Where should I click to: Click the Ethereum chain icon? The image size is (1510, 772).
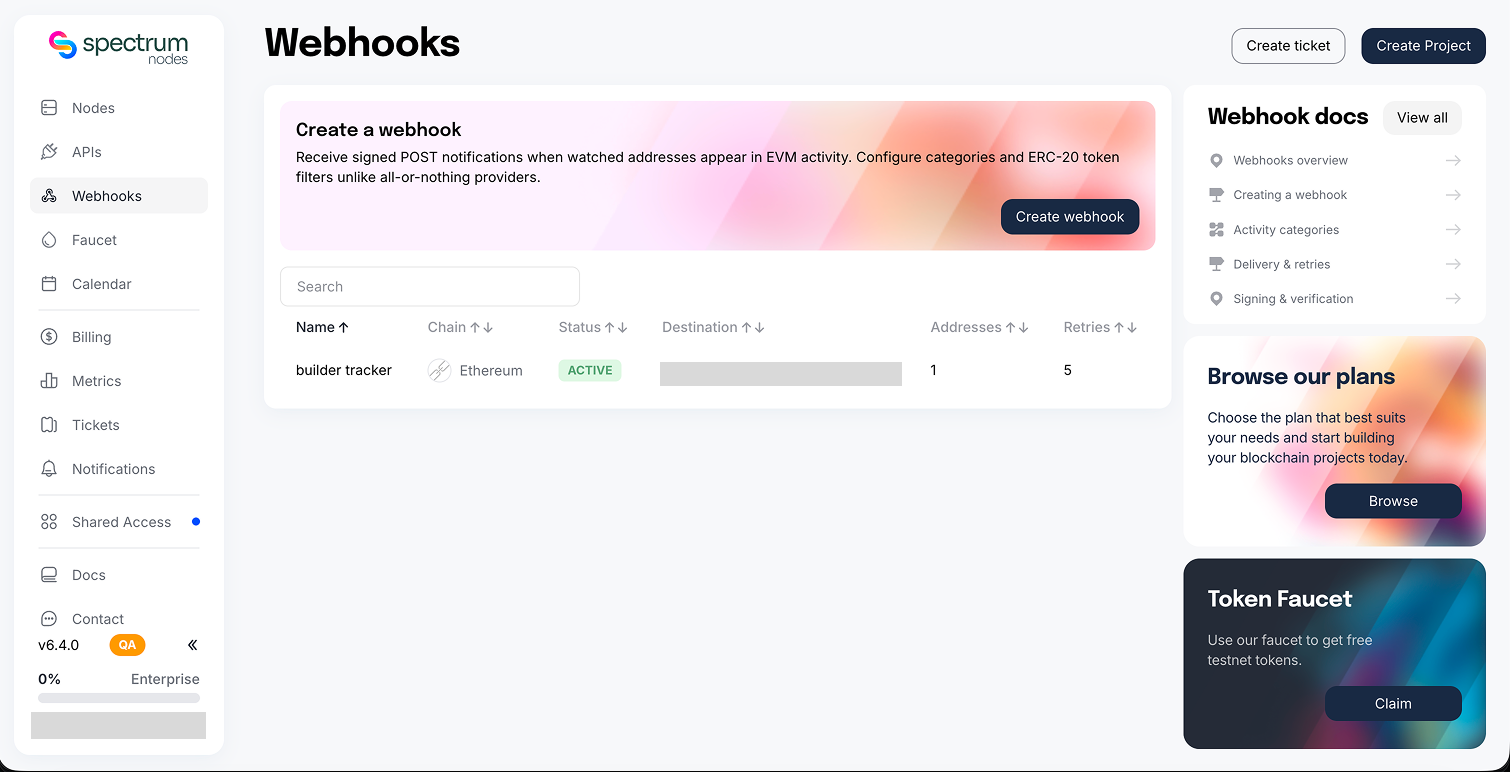[440, 371]
